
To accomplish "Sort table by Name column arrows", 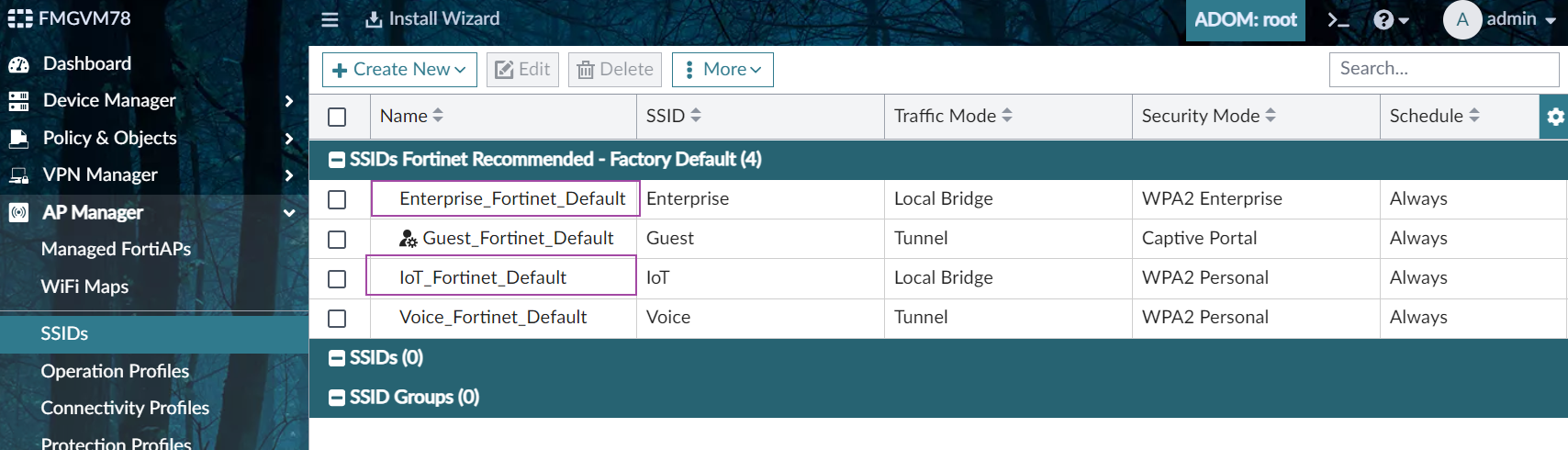I will tap(438, 116).
